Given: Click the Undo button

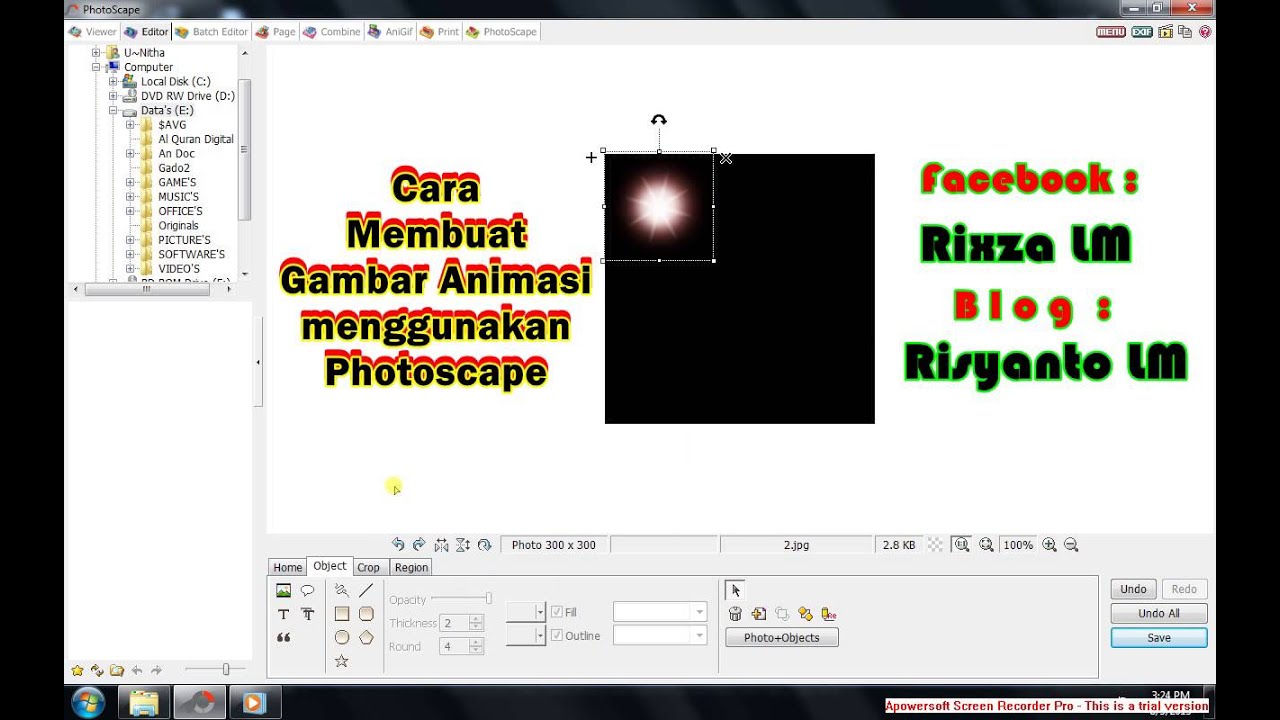Looking at the screenshot, I should (1133, 589).
